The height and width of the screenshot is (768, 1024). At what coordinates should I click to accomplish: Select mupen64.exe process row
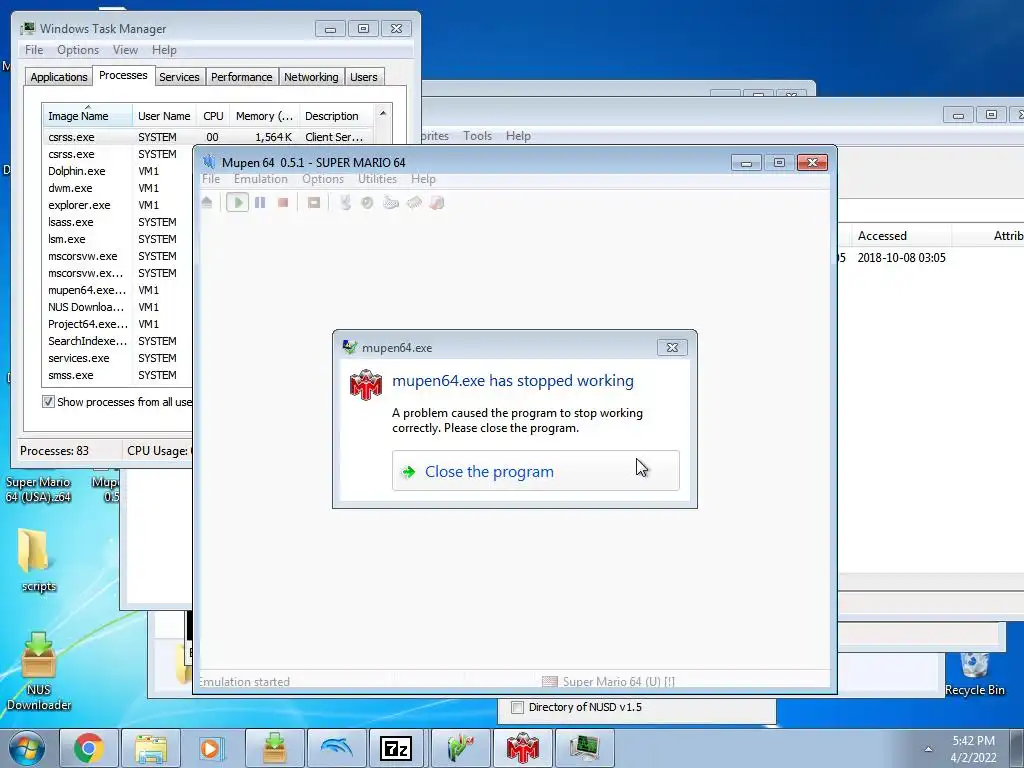[117, 290]
